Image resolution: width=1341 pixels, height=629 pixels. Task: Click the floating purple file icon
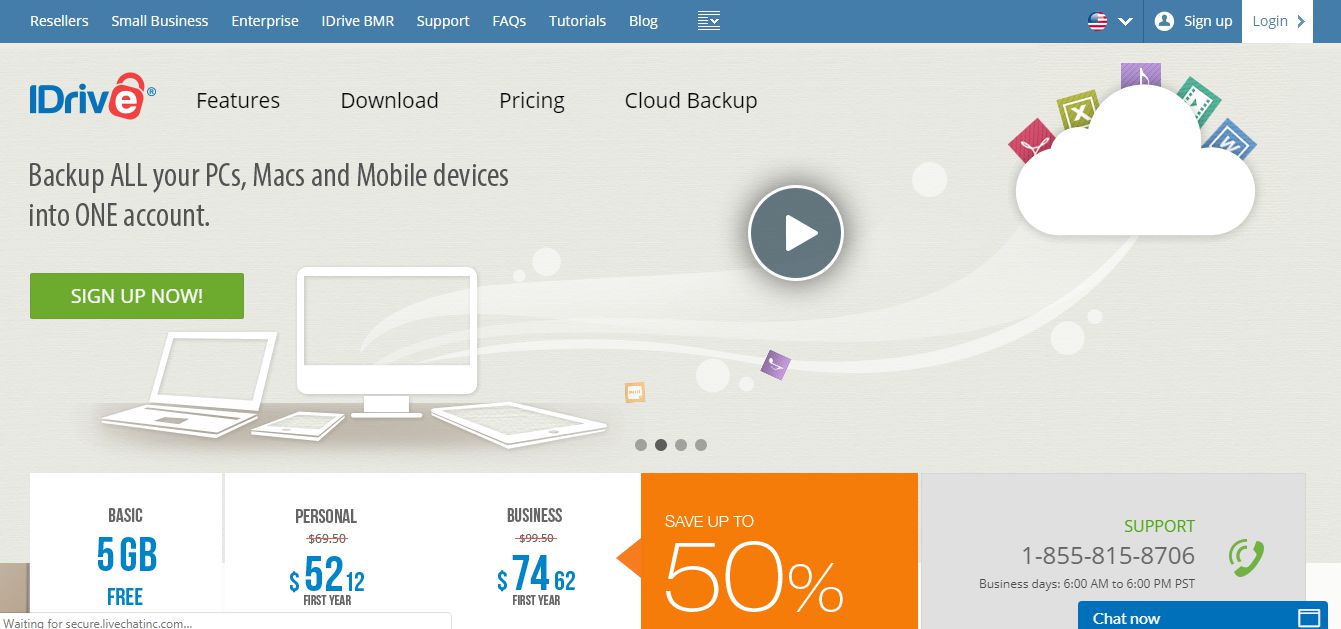(x=776, y=364)
